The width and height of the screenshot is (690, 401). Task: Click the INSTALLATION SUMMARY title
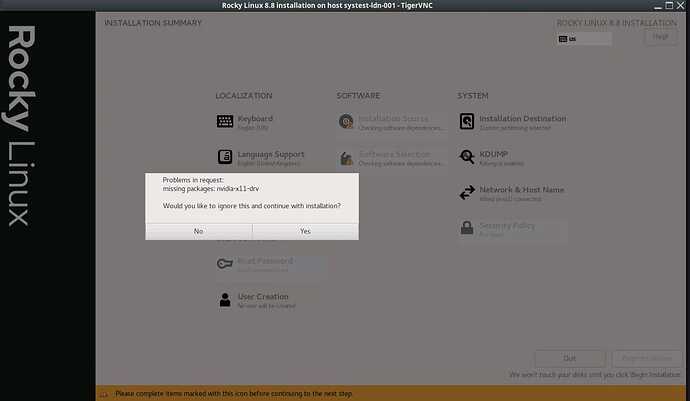coord(153,22)
